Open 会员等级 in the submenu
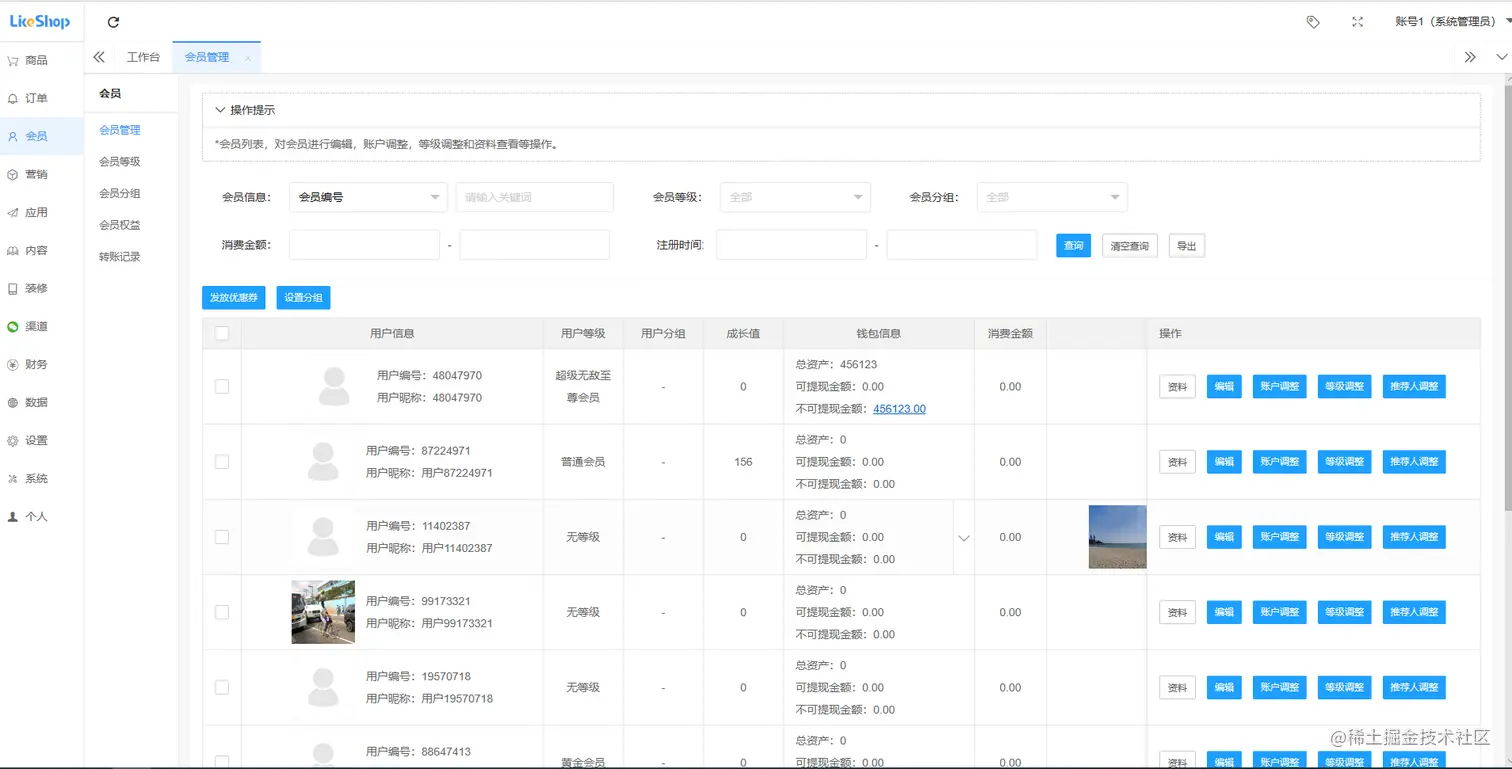Screen dimensions: 1512x769 point(120,161)
